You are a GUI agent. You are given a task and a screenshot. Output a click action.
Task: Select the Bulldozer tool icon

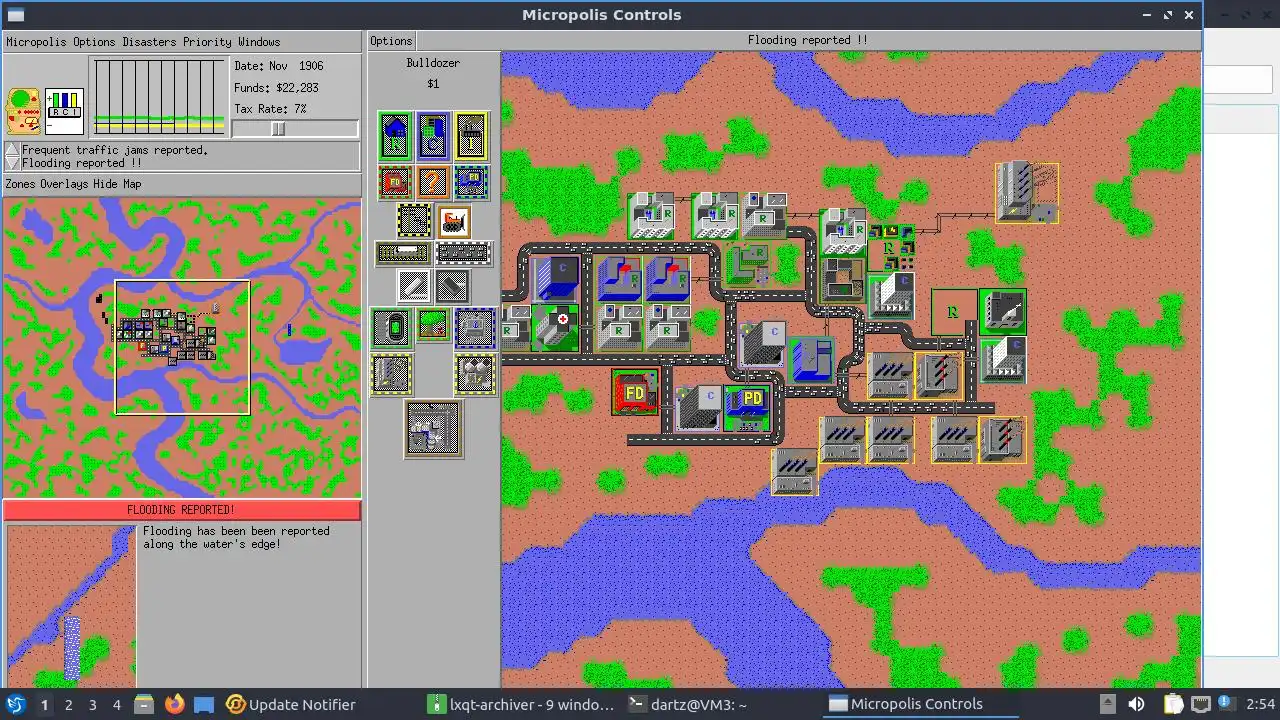coord(453,220)
